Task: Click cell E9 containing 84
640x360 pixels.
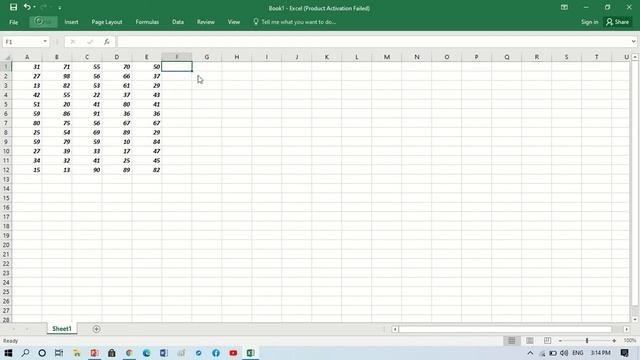Action: coord(147,142)
